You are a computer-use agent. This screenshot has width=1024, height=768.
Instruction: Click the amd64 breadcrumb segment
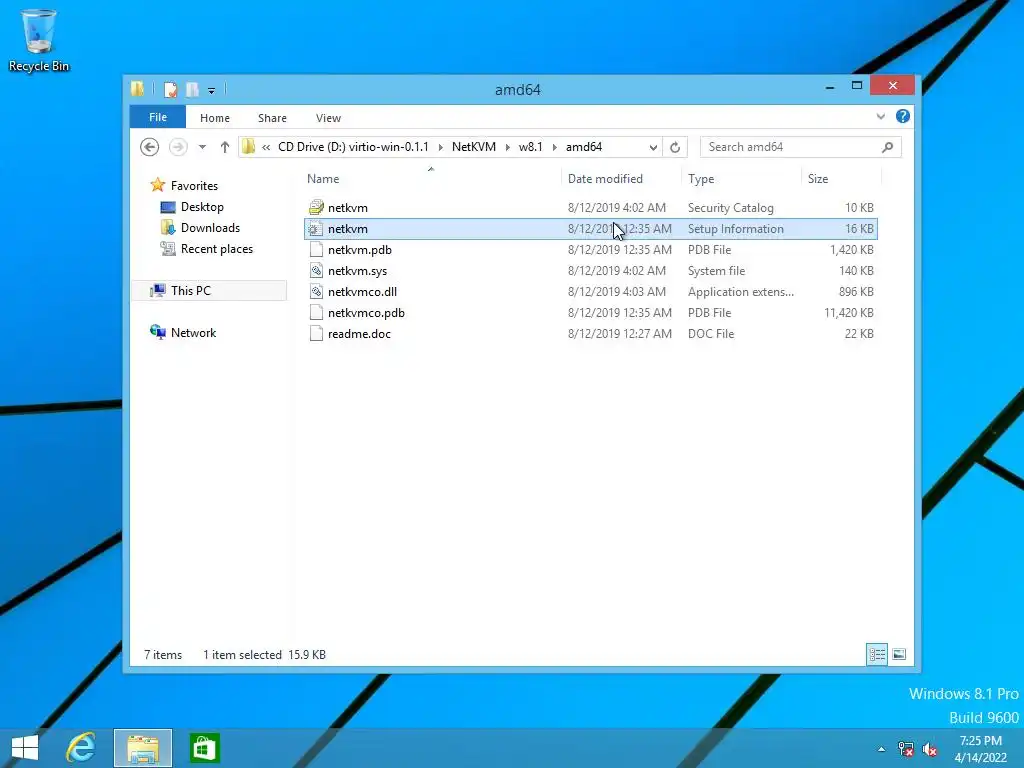(x=584, y=147)
